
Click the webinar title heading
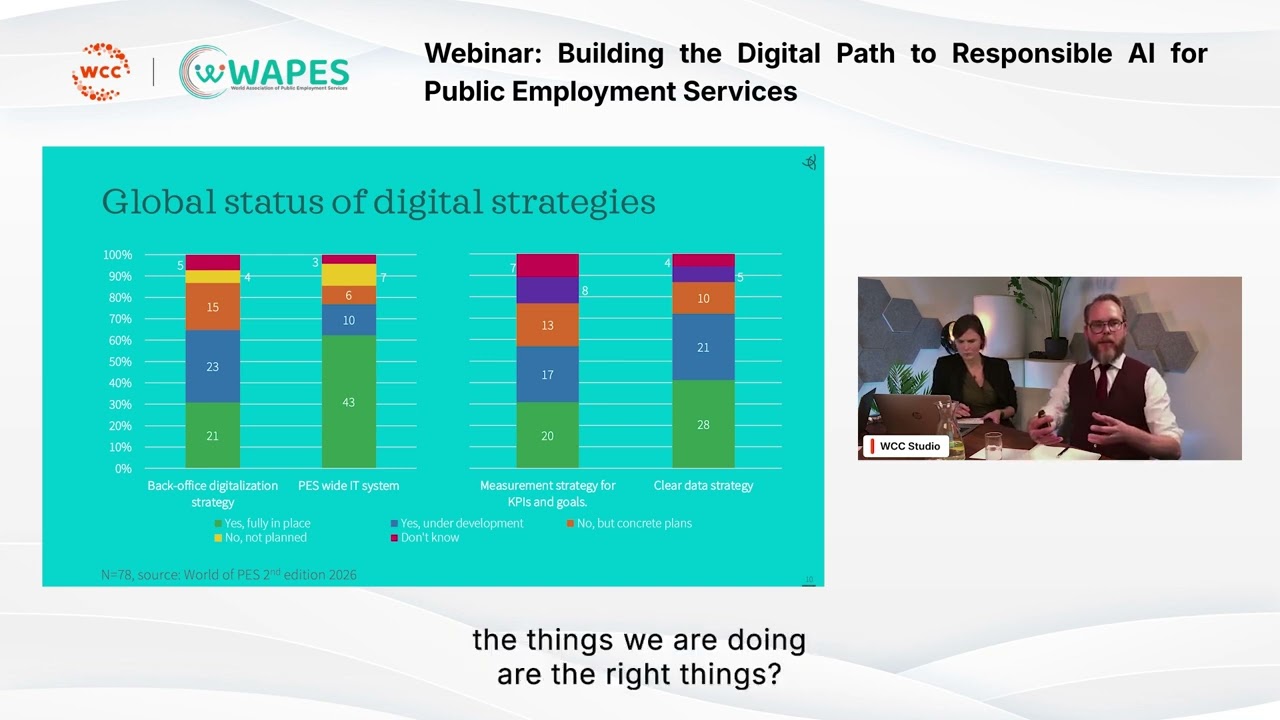tap(815, 72)
